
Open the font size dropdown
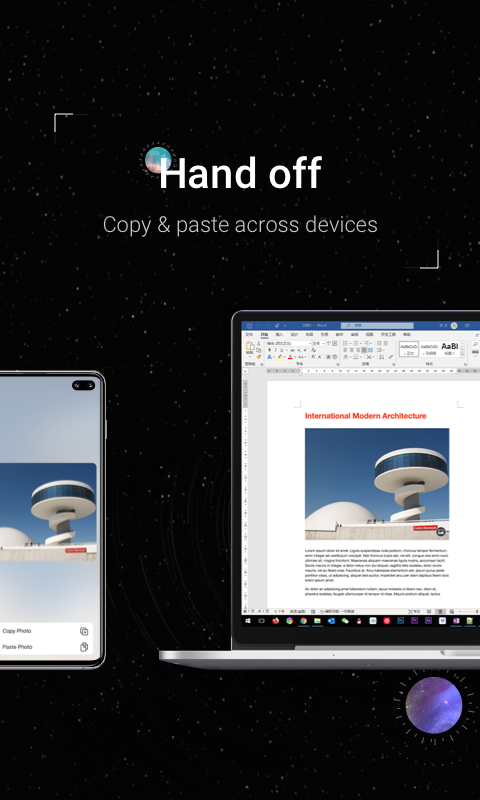click(x=318, y=343)
